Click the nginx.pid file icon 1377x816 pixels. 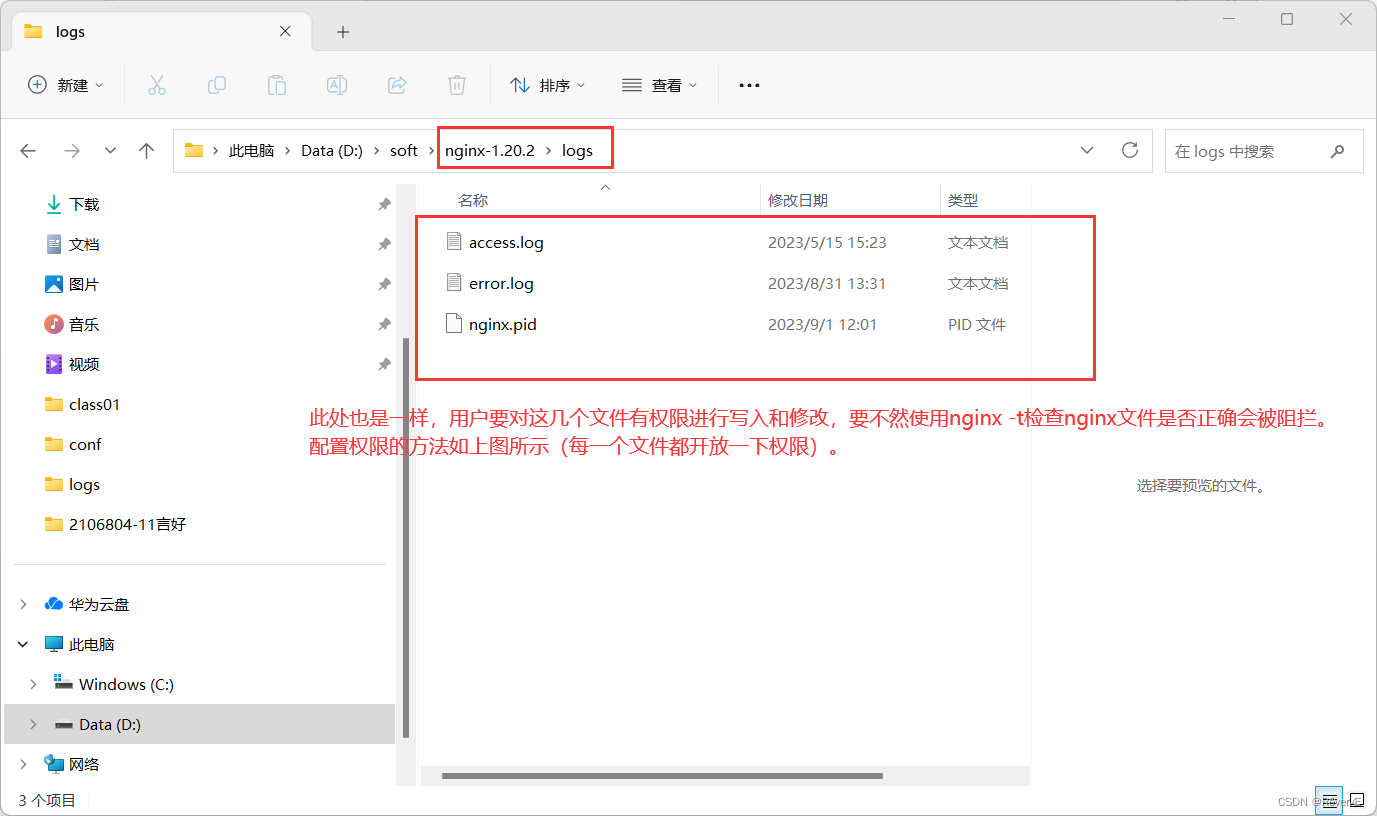(454, 324)
